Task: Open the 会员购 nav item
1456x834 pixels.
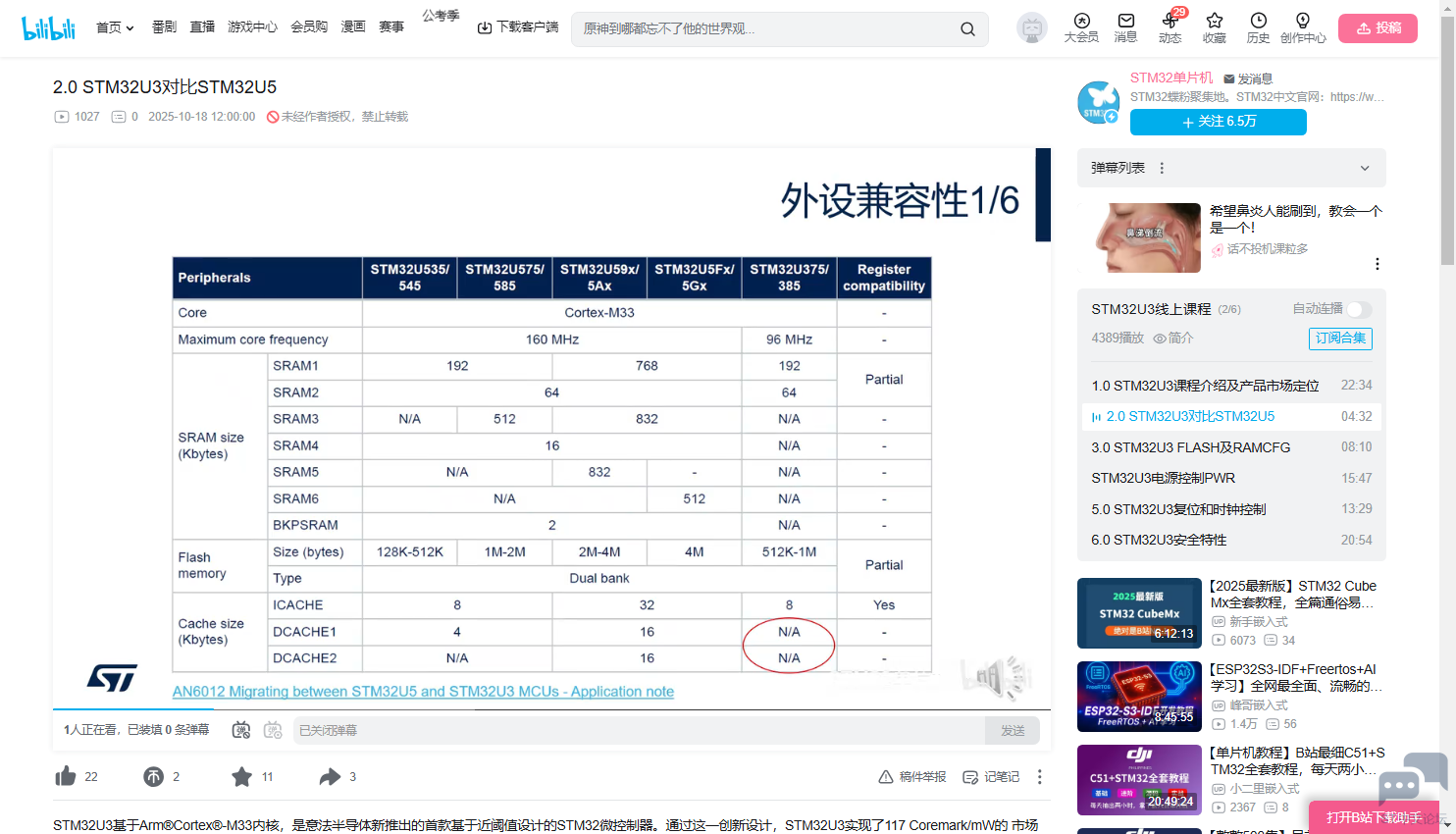Action: 309,27
